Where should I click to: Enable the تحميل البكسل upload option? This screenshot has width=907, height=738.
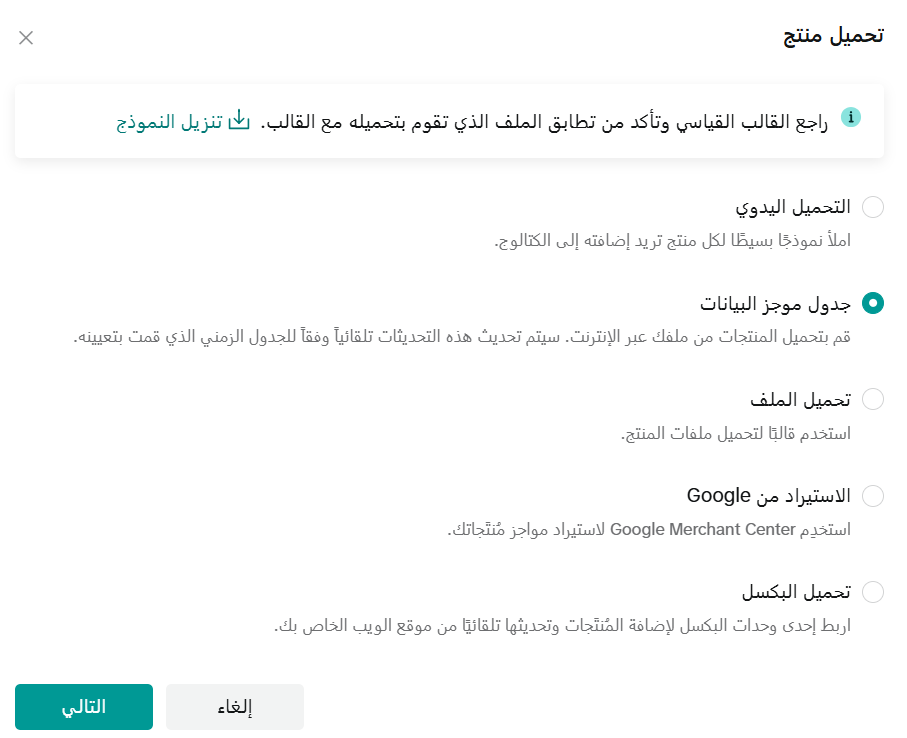coord(873,592)
